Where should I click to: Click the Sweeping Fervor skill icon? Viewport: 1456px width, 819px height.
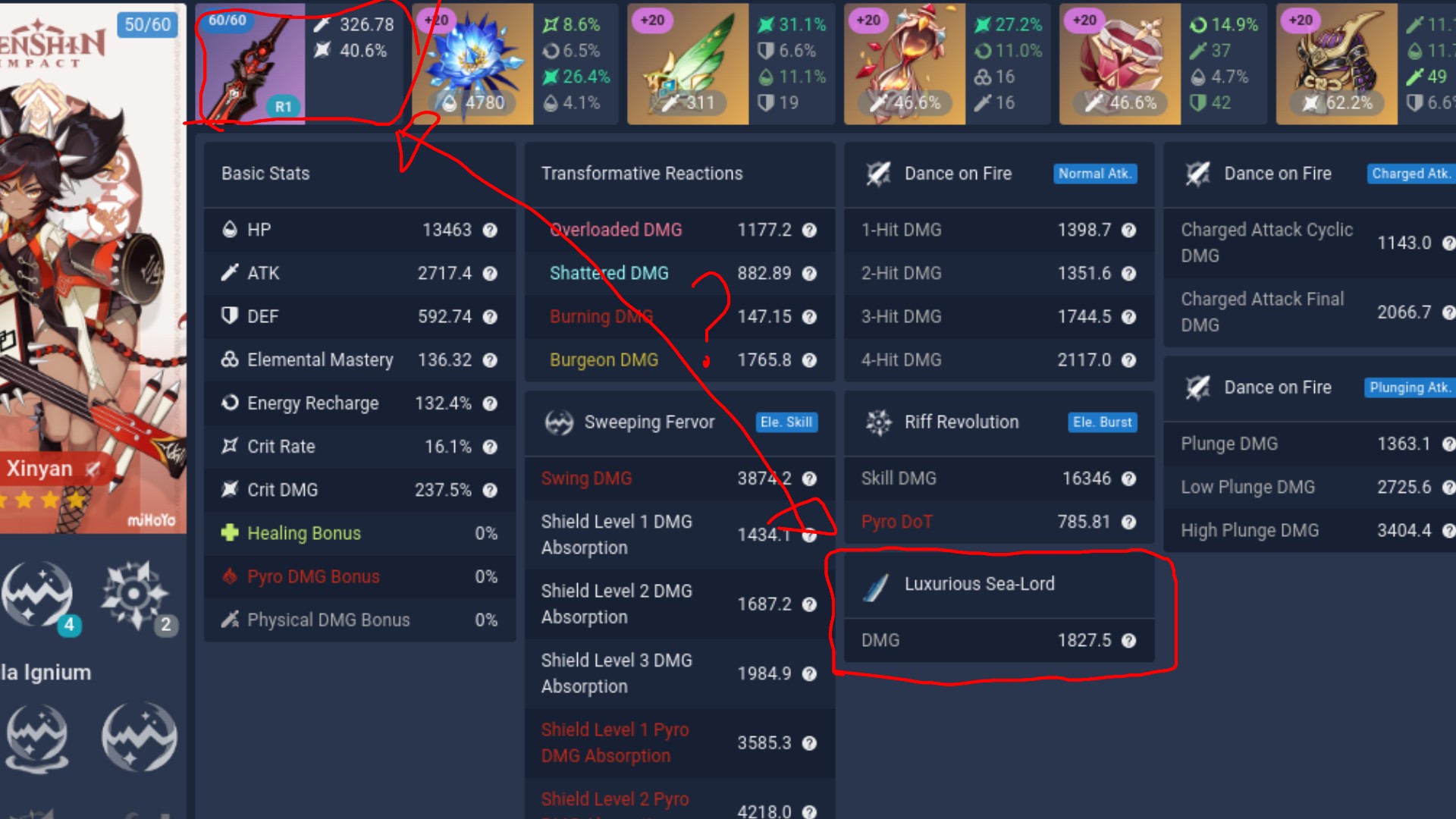click(x=559, y=422)
